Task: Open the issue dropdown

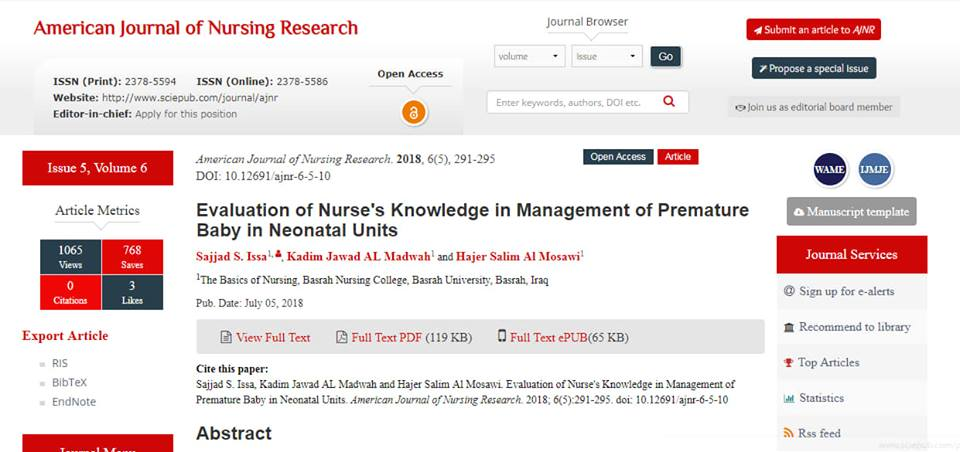Action: point(607,56)
